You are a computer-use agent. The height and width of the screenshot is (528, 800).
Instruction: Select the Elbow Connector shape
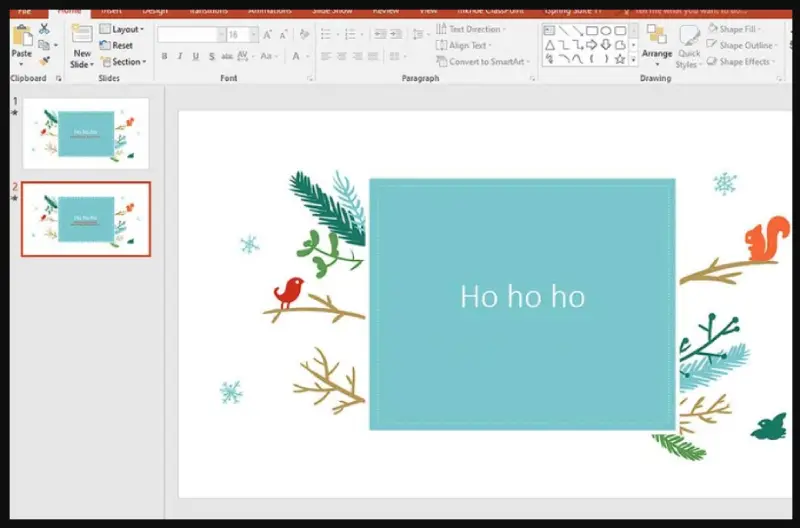click(563, 45)
